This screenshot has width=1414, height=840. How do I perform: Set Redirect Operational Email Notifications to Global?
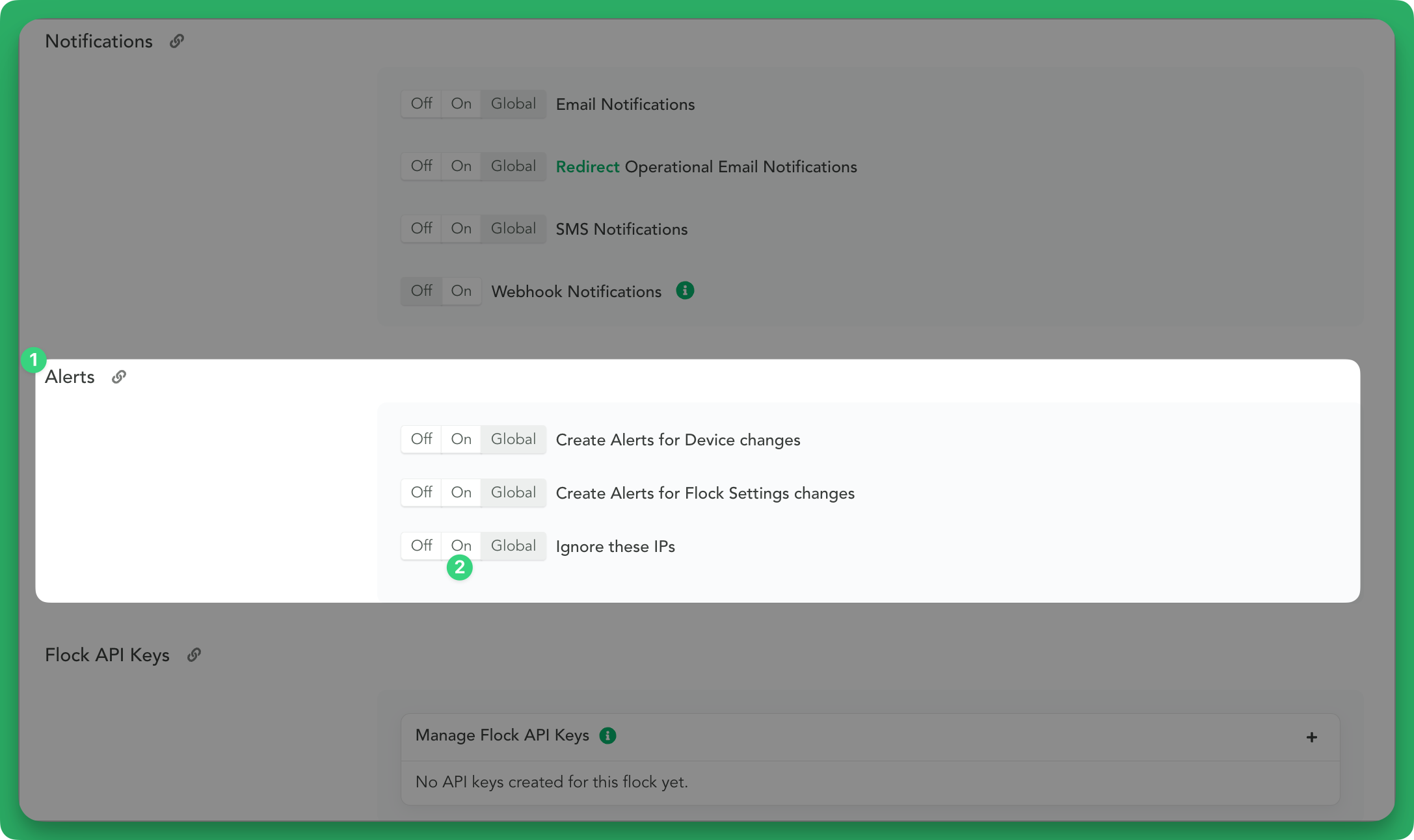point(513,166)
